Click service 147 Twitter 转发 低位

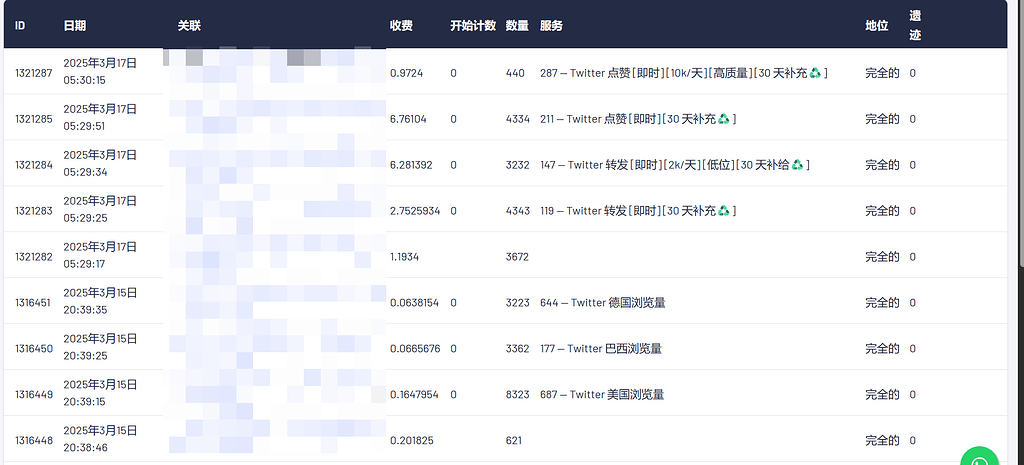675,165
